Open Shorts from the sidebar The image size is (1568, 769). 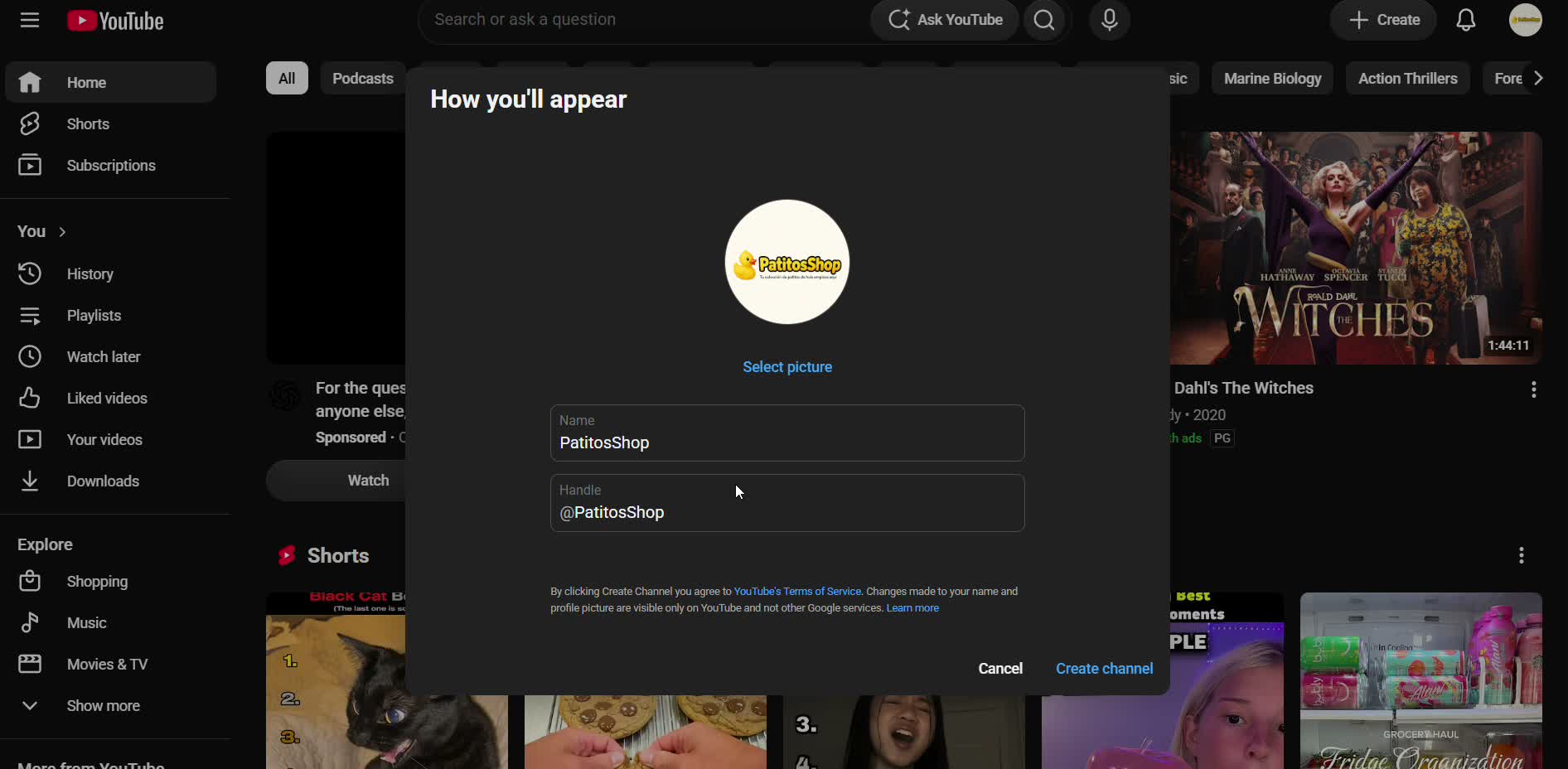[111, 123]
